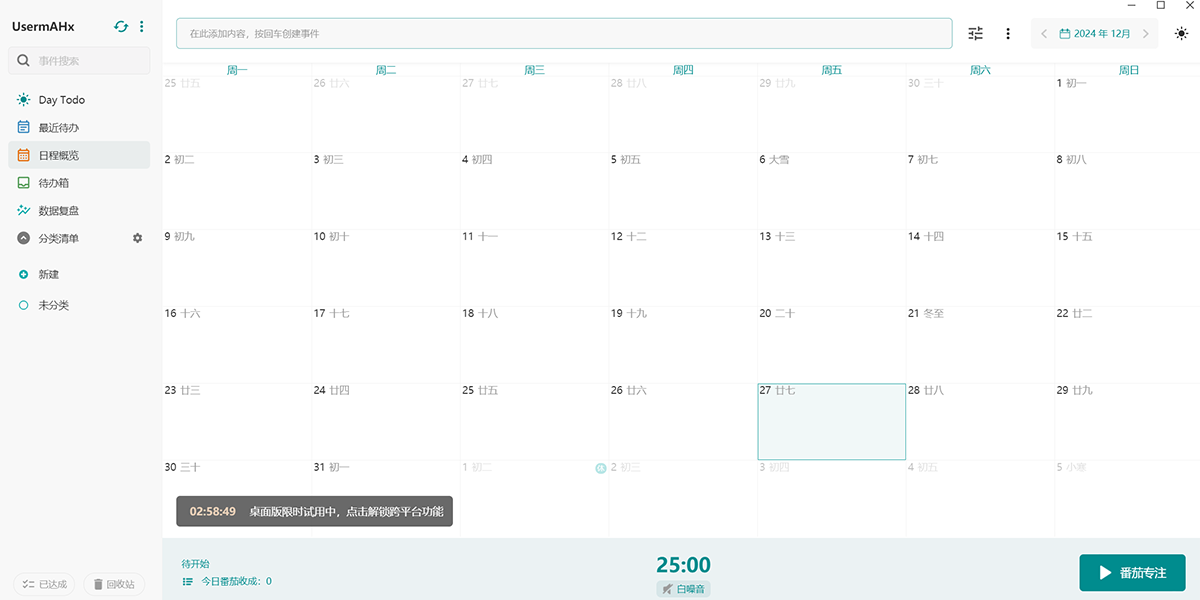
Task: Open the 回收站 recycle bin
Action: 113,584
